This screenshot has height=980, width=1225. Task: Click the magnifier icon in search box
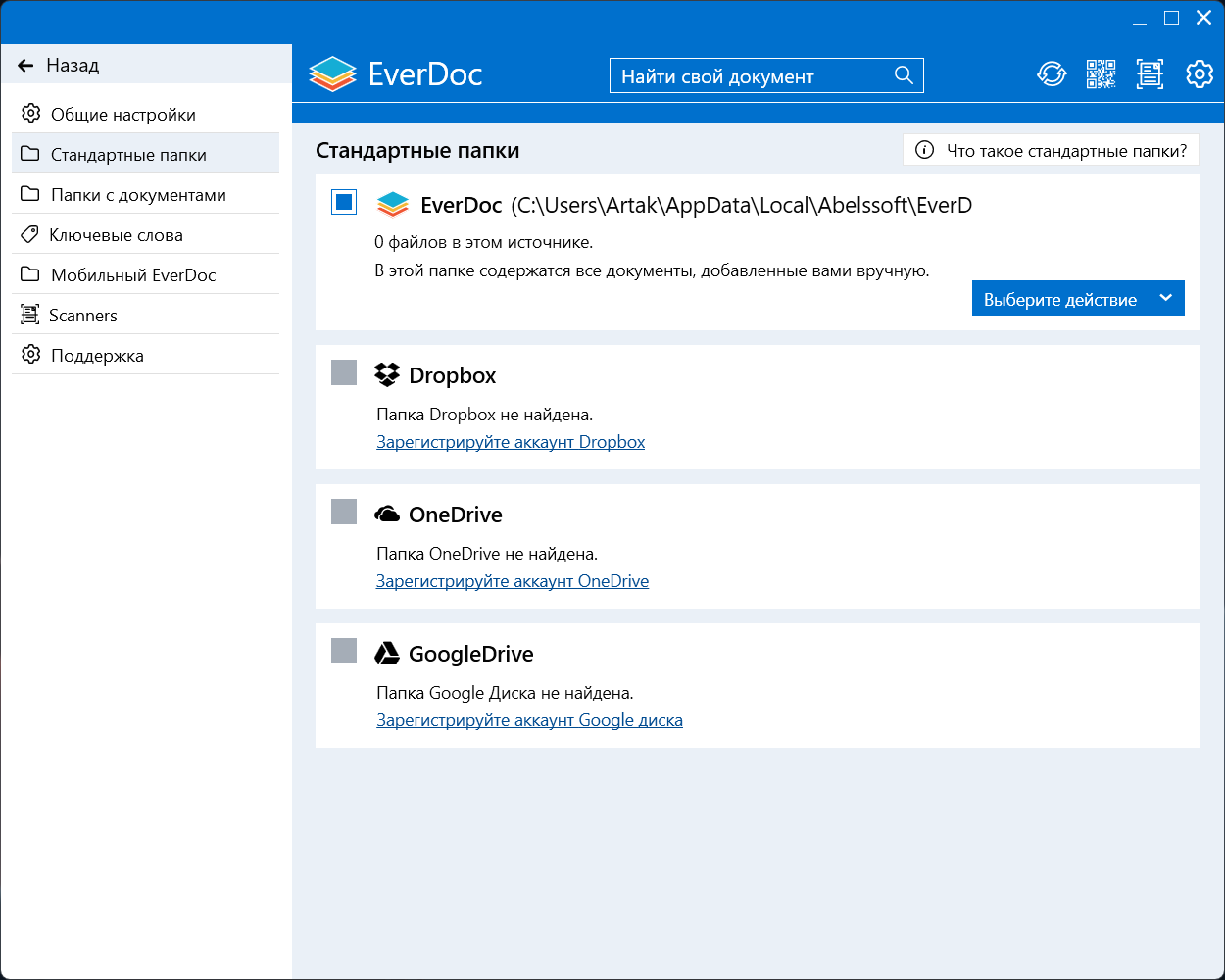[x=904, y=75]
